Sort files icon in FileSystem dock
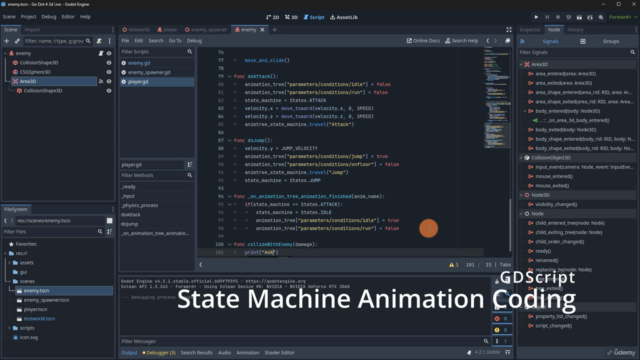This screenshot has height=360, width=640. click(109, 231)
